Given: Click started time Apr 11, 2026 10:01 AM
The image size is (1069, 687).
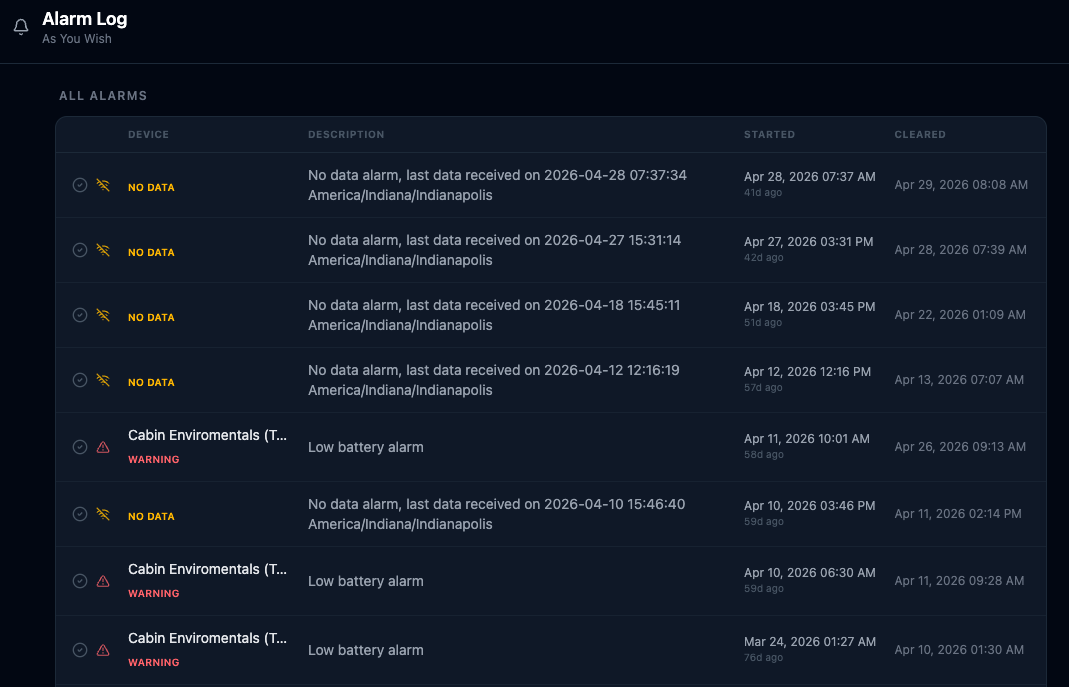Looking at the screenshot, I should click(x=807, y=439).
